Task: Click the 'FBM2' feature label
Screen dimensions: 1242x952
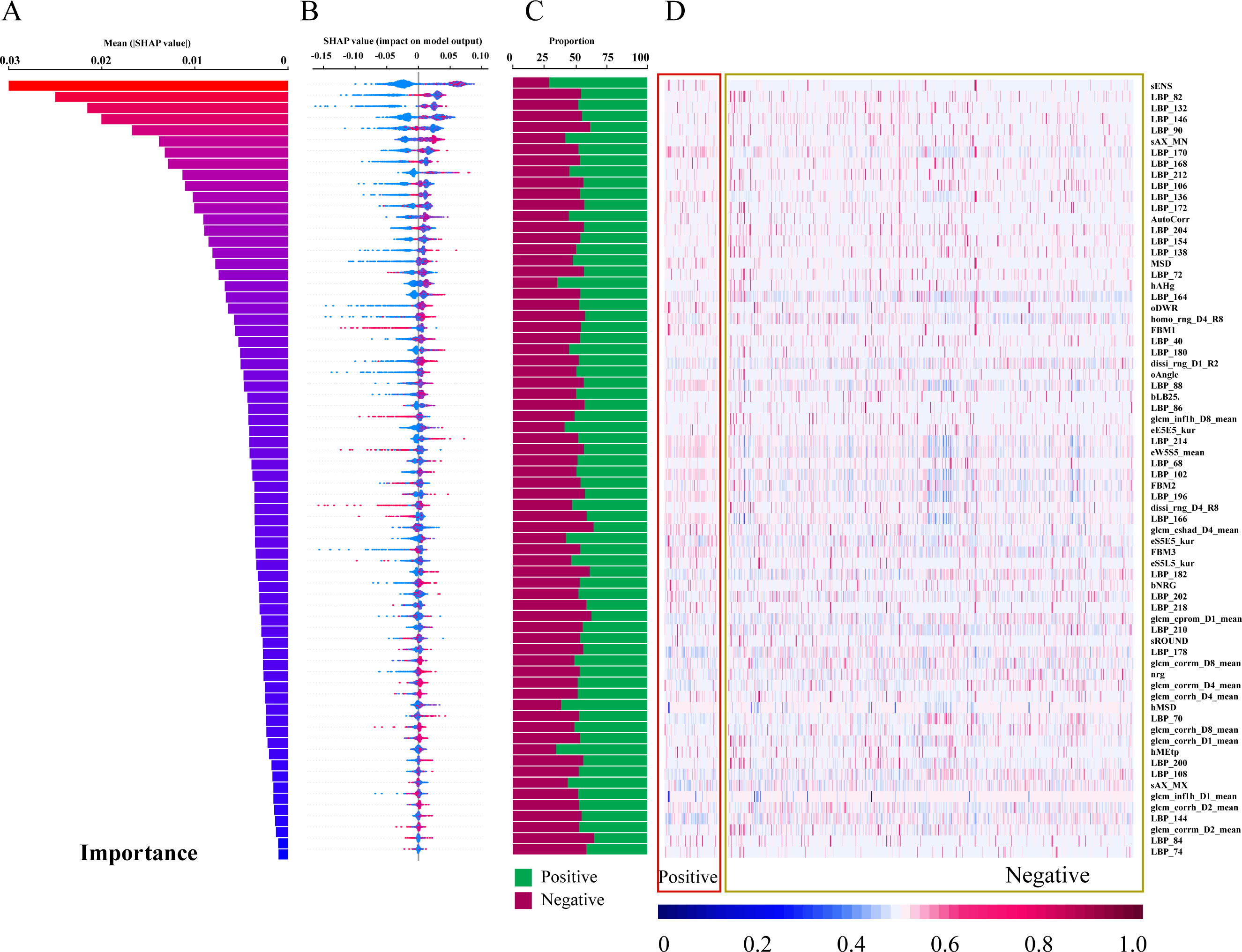Action: [x=1163, y=486]
